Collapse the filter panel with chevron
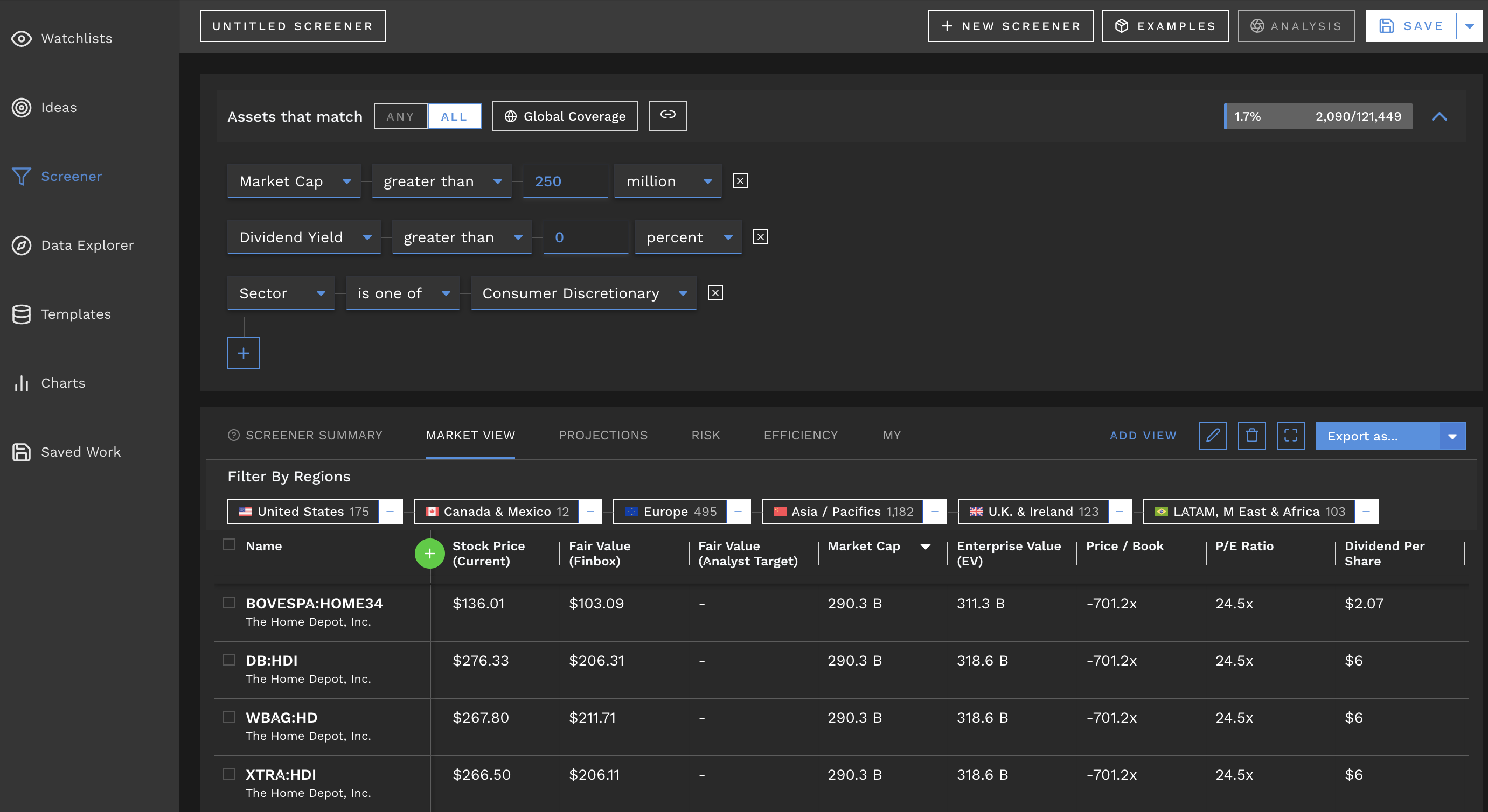The height and width of the screenshot is (812, 1488). [x=1439, y=116]
